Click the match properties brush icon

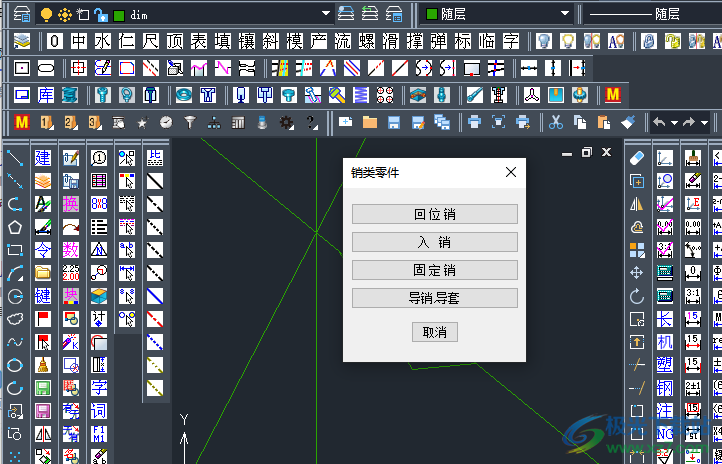pyautogui.click(x=628, y=122)
